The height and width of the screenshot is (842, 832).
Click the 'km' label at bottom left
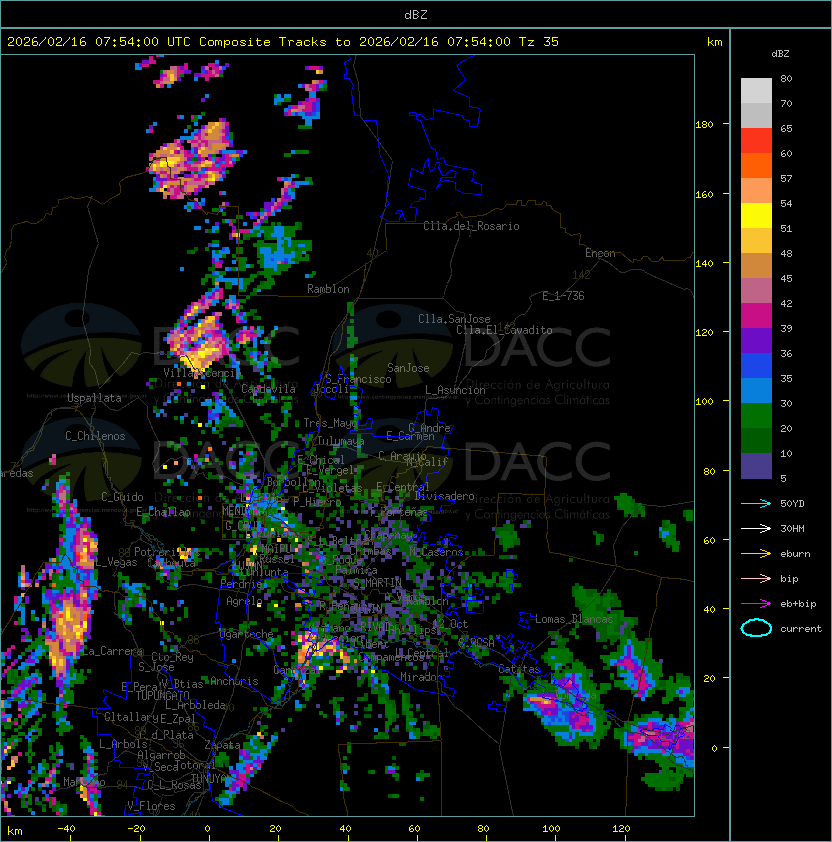click(x=15, y=831)
